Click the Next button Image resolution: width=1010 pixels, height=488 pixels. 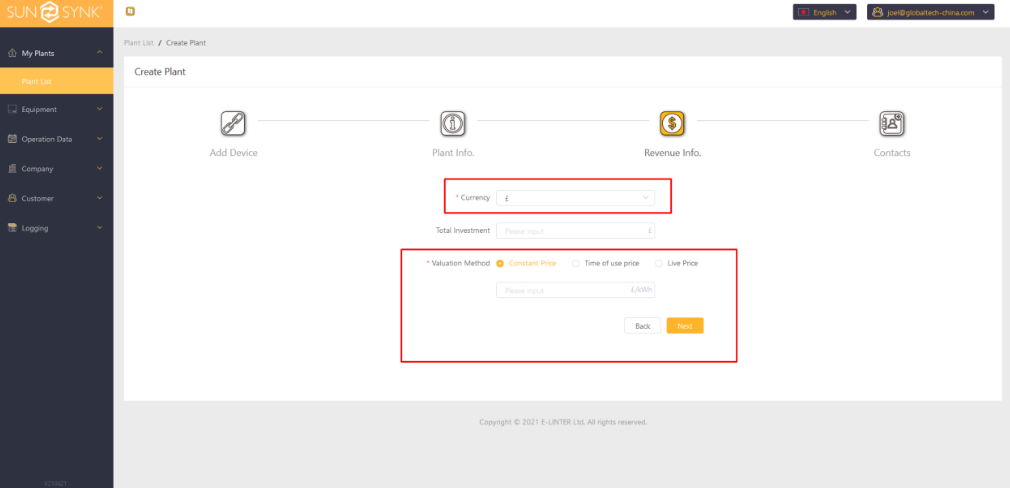(x=685, y=326)
